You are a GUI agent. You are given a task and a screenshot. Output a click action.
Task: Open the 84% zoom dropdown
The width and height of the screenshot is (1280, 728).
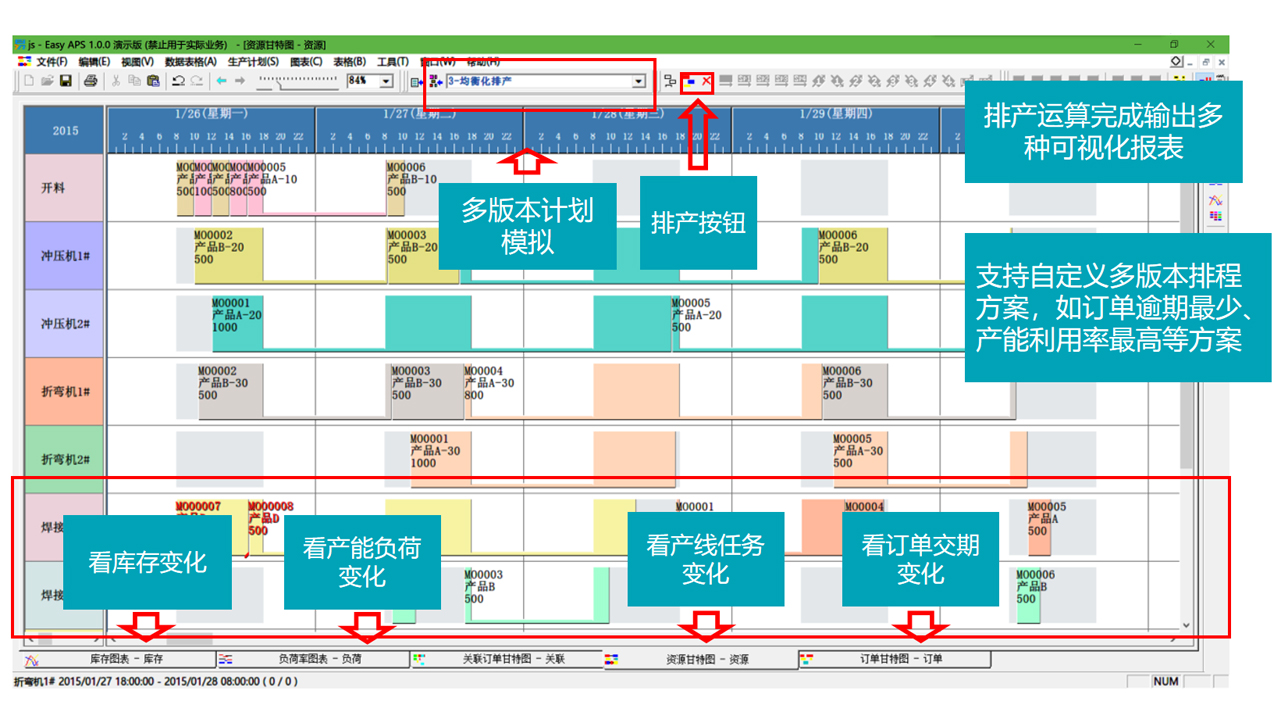pyautogui.click(x=386, y=81)
